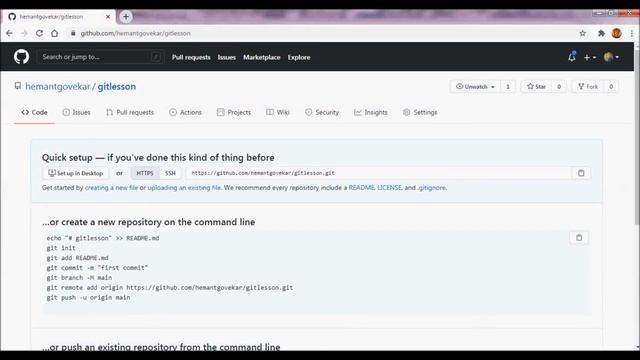
Task: Copy the create new repository commands
Action: tap(579, 238)
